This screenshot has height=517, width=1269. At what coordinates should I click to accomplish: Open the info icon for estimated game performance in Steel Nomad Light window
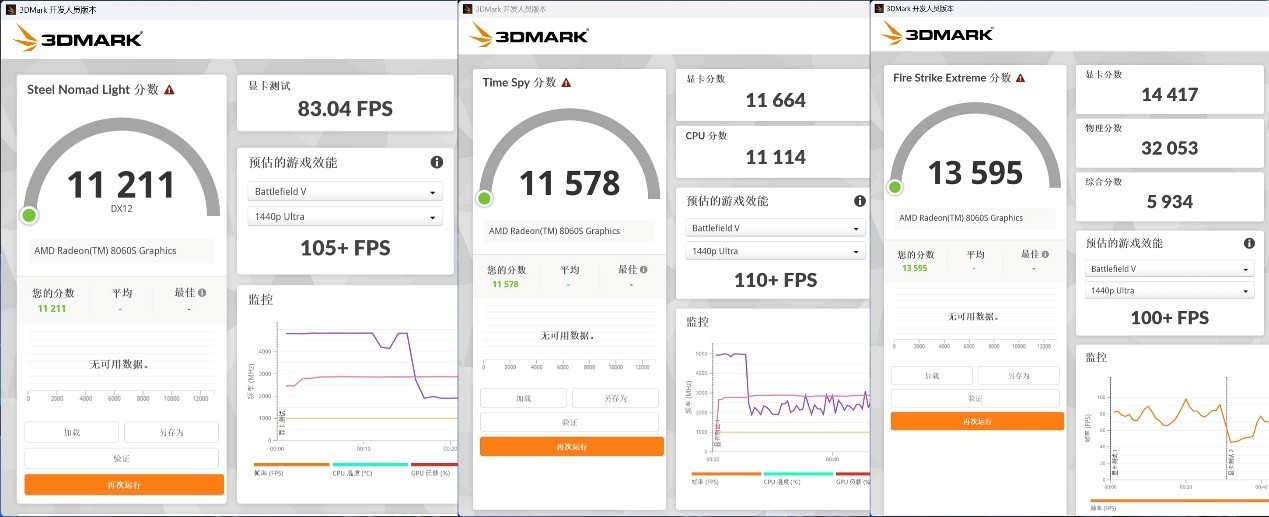[437, 162]
